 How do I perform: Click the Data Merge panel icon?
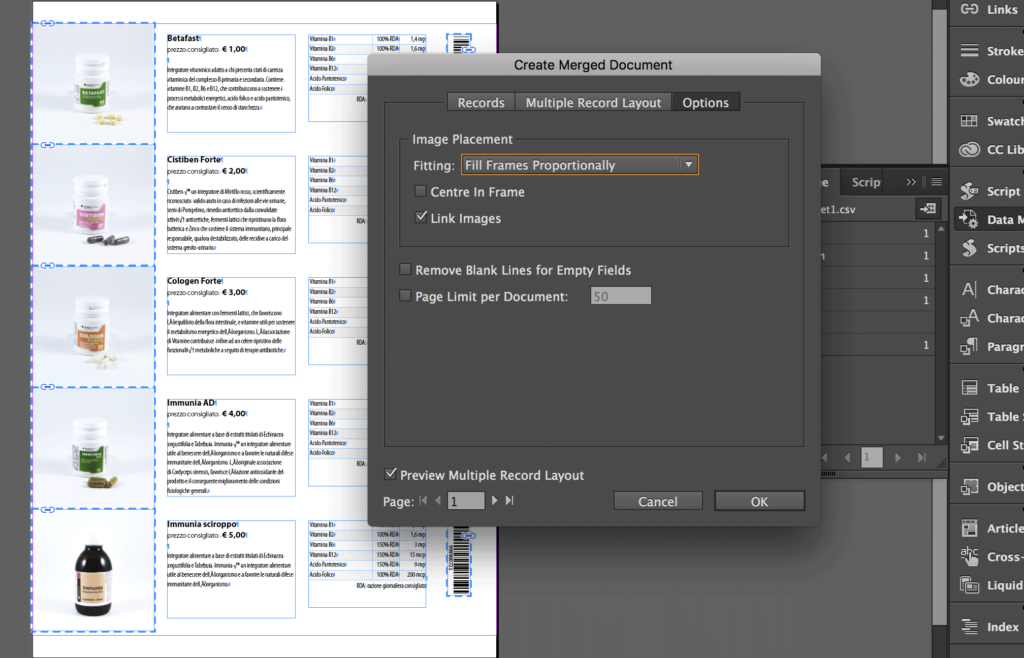(x=969, y=219)
